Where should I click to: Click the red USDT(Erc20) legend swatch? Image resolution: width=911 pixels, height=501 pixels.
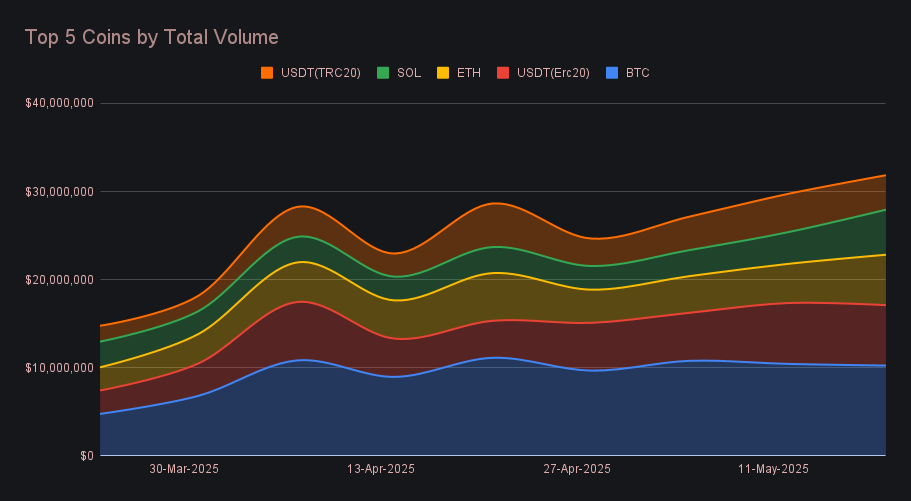[x=504, y=73]
